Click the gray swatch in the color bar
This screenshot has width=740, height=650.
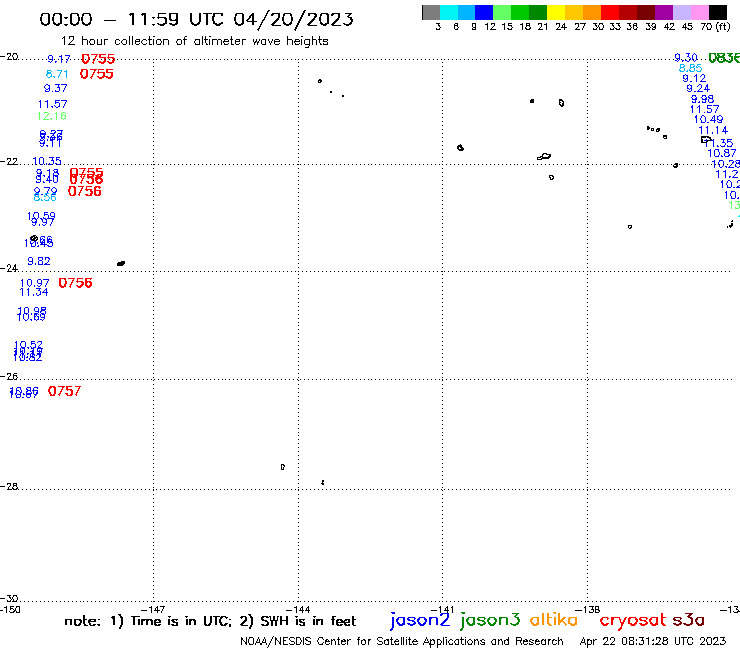pyautogui.click(x=431, y=12)
